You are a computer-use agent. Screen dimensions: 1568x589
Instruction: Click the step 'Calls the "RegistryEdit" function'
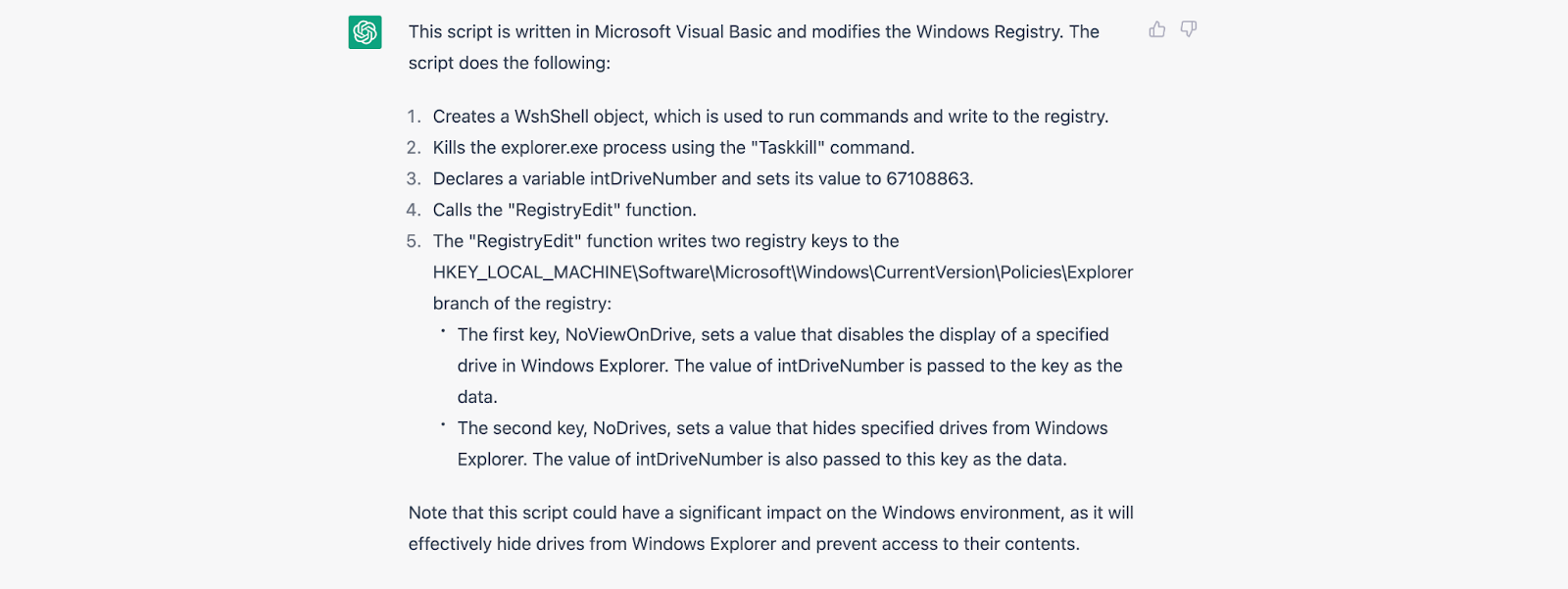[x=564, y=210]
